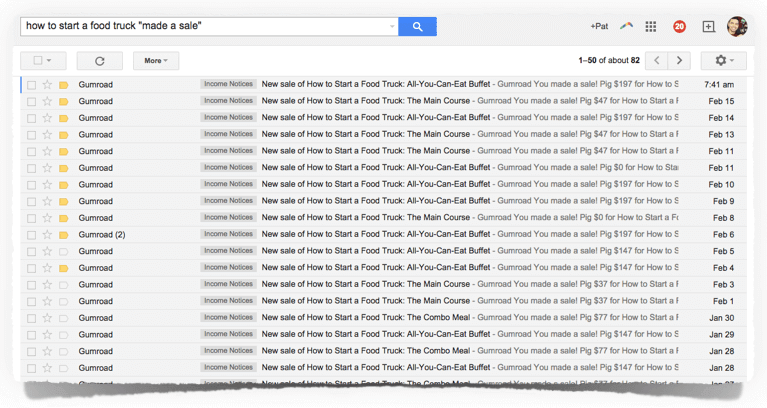
Task: Open the settings gear menu
Action: pyautogui.click(x=723, y=60)
